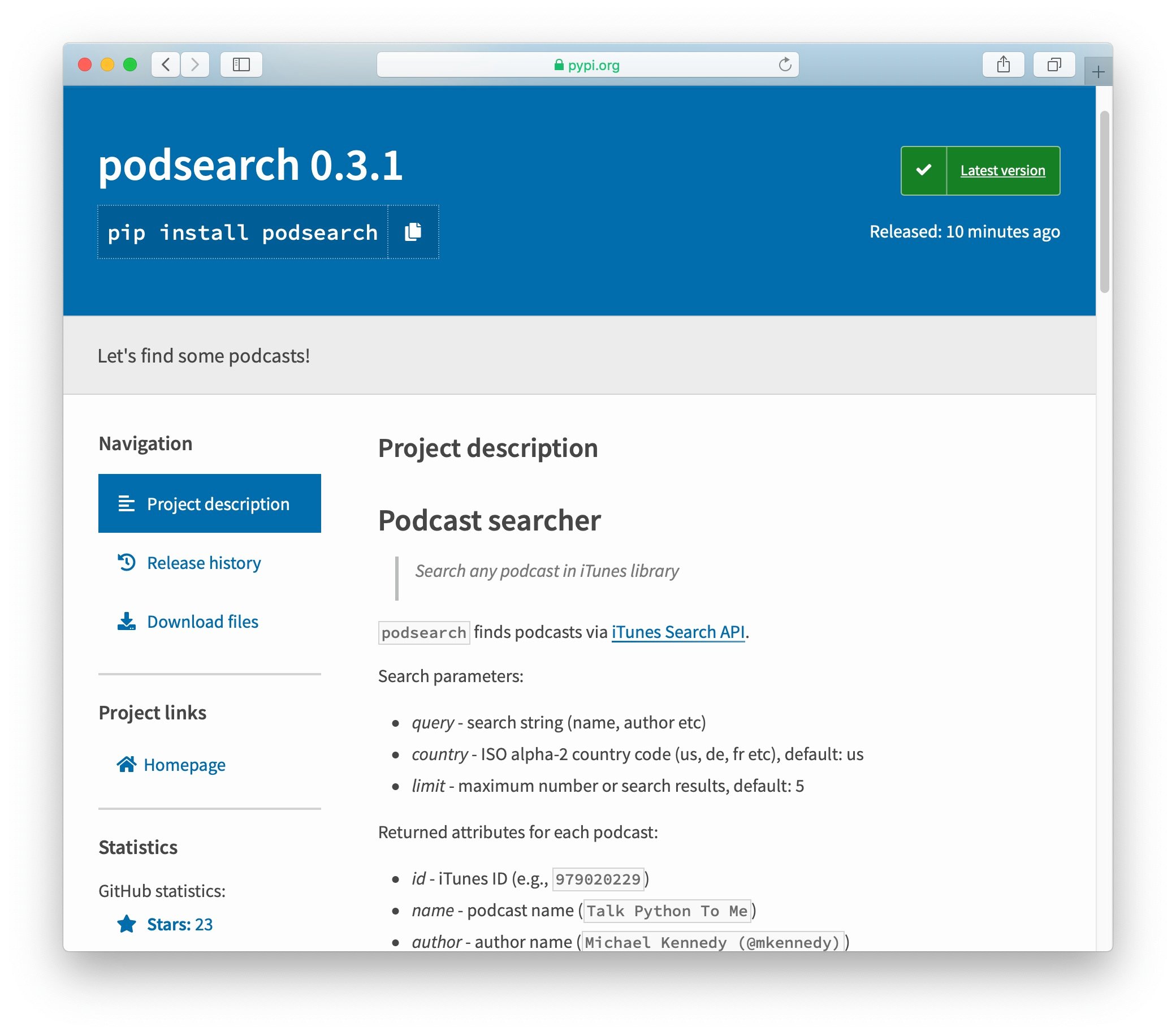Toggle the Safari sidebar icon
Viewport: 1176px width, 1035px height.
point(240,64)
